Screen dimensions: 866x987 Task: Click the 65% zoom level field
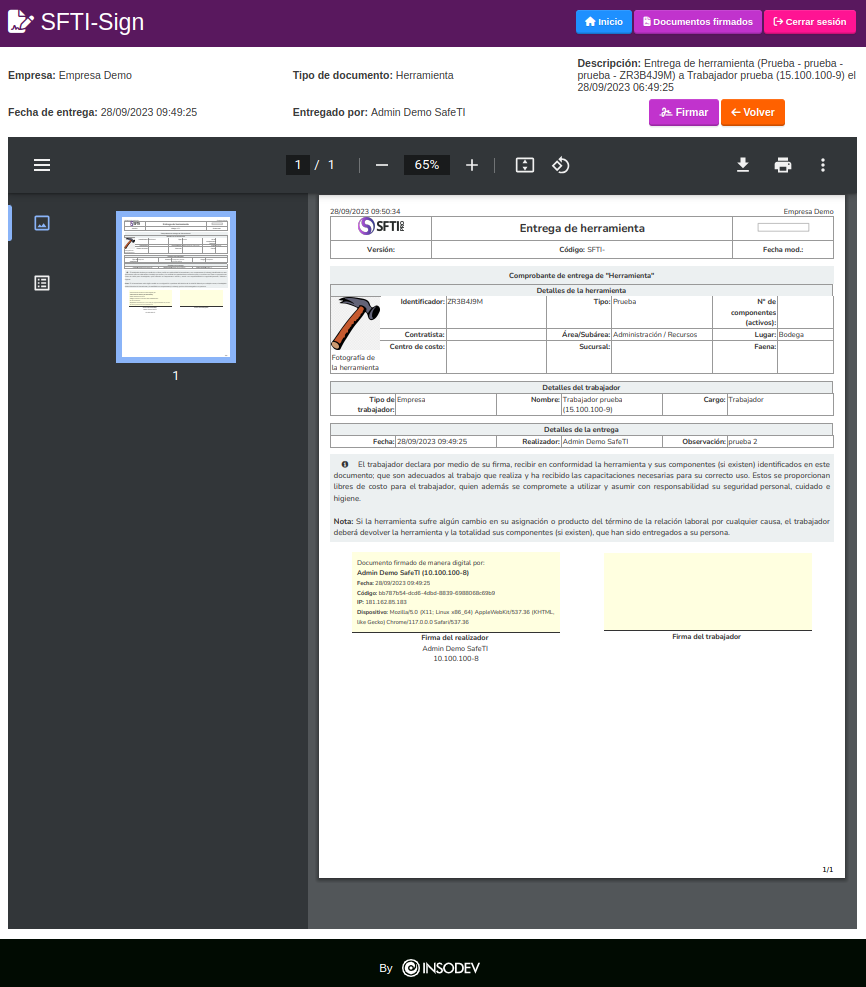(x=427, y=165)
